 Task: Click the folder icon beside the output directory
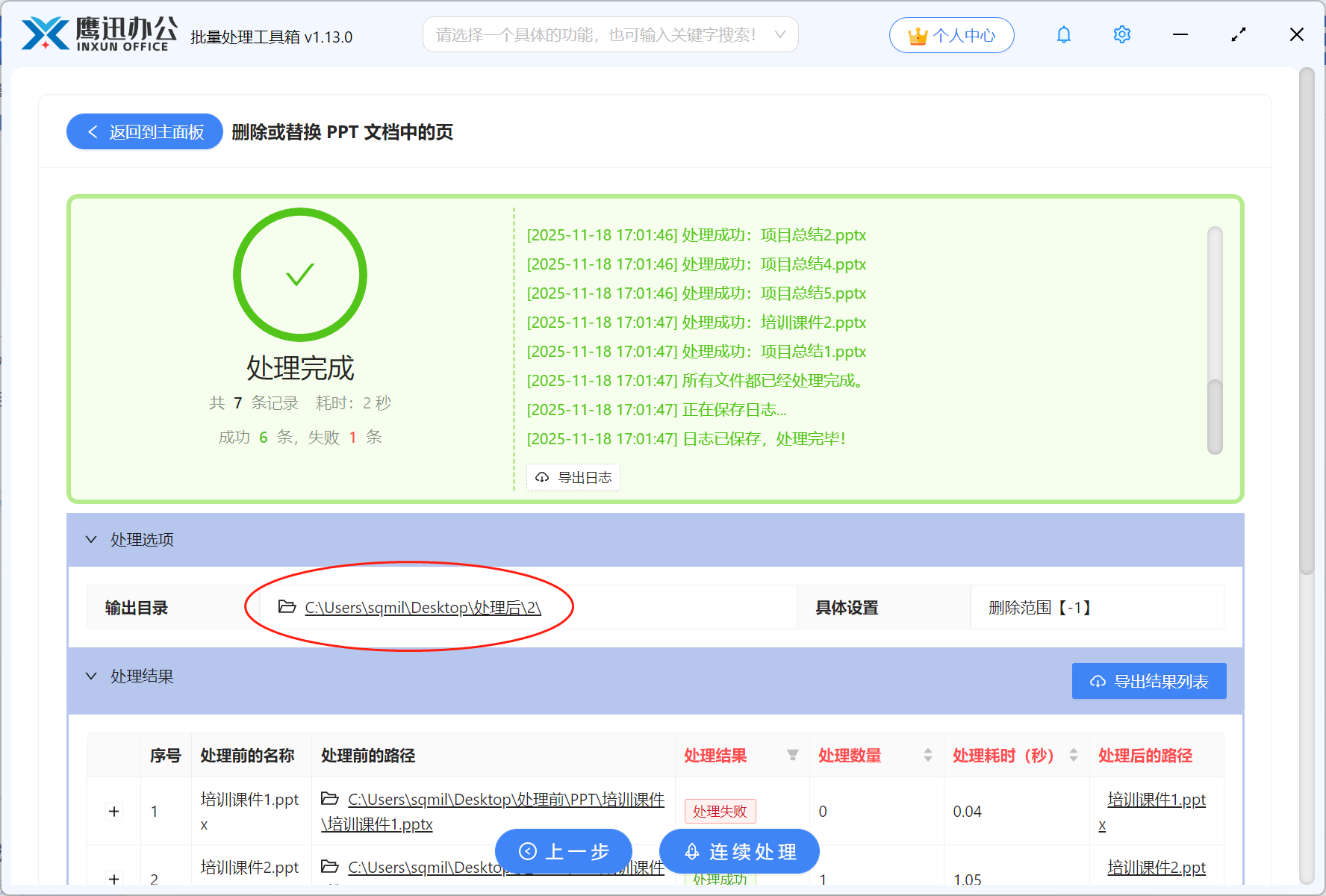click(287, 607)
